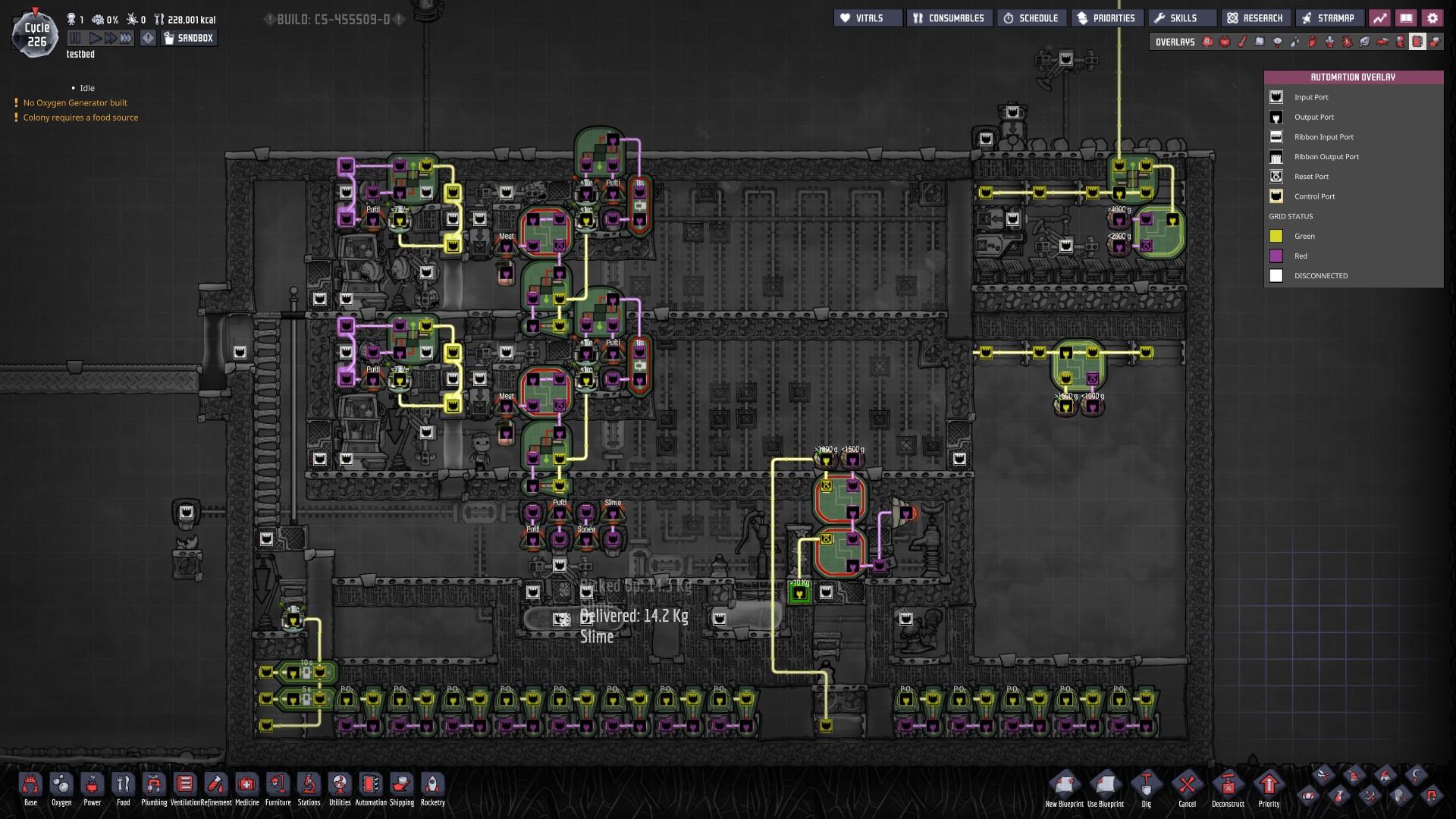The height and width of the screenshot is (819, 1456).
Task: Click the 'No Oxygen Generator built' warning
Action: point(75,102)
